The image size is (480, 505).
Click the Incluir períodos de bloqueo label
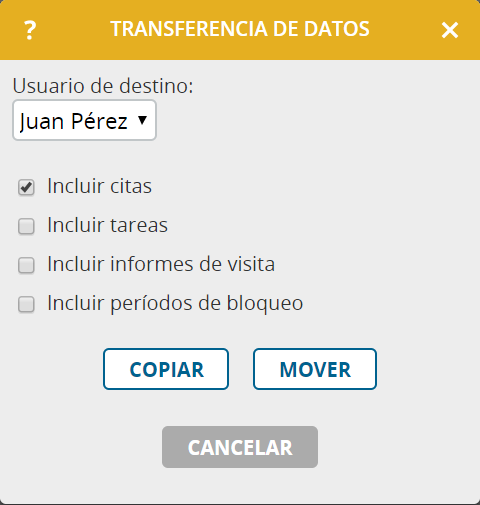coord(175,304)
